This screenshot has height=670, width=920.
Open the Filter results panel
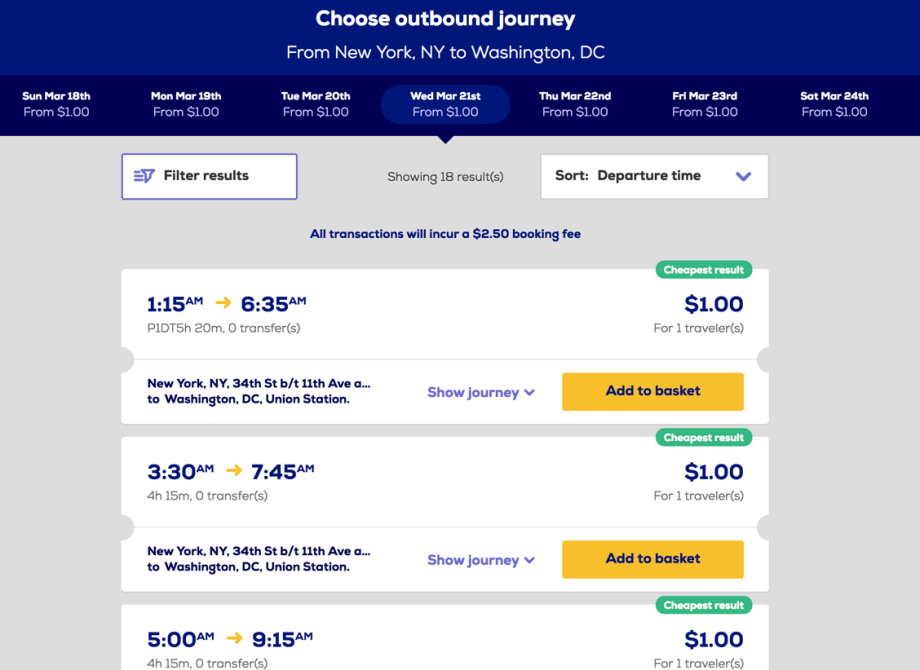click(x=209, y=176)
